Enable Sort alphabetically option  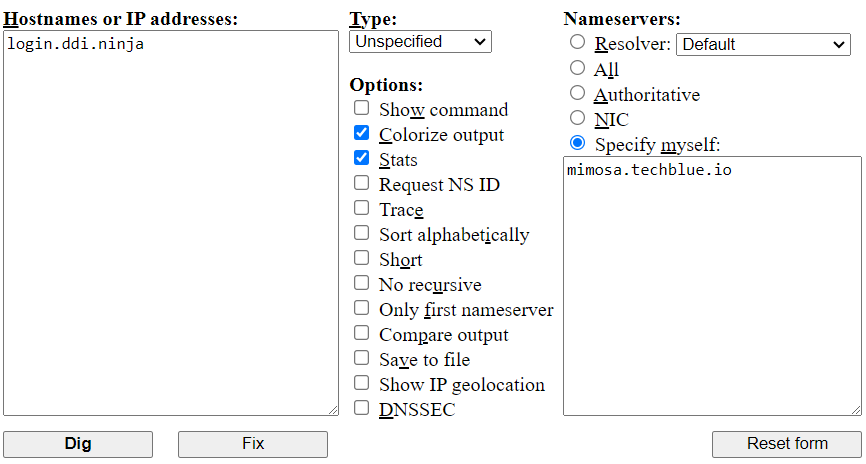click(x=361, y=233)
